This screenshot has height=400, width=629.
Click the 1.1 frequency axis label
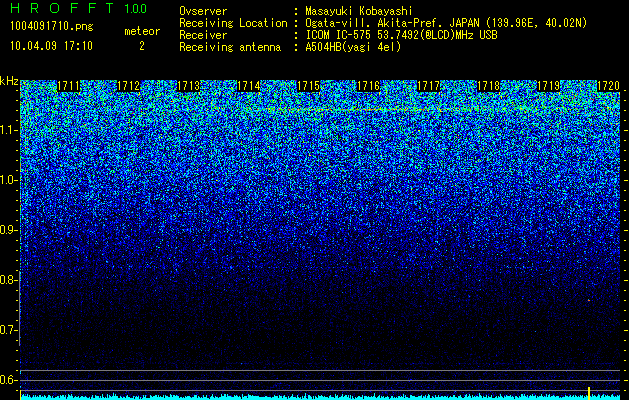pos(9,130)
